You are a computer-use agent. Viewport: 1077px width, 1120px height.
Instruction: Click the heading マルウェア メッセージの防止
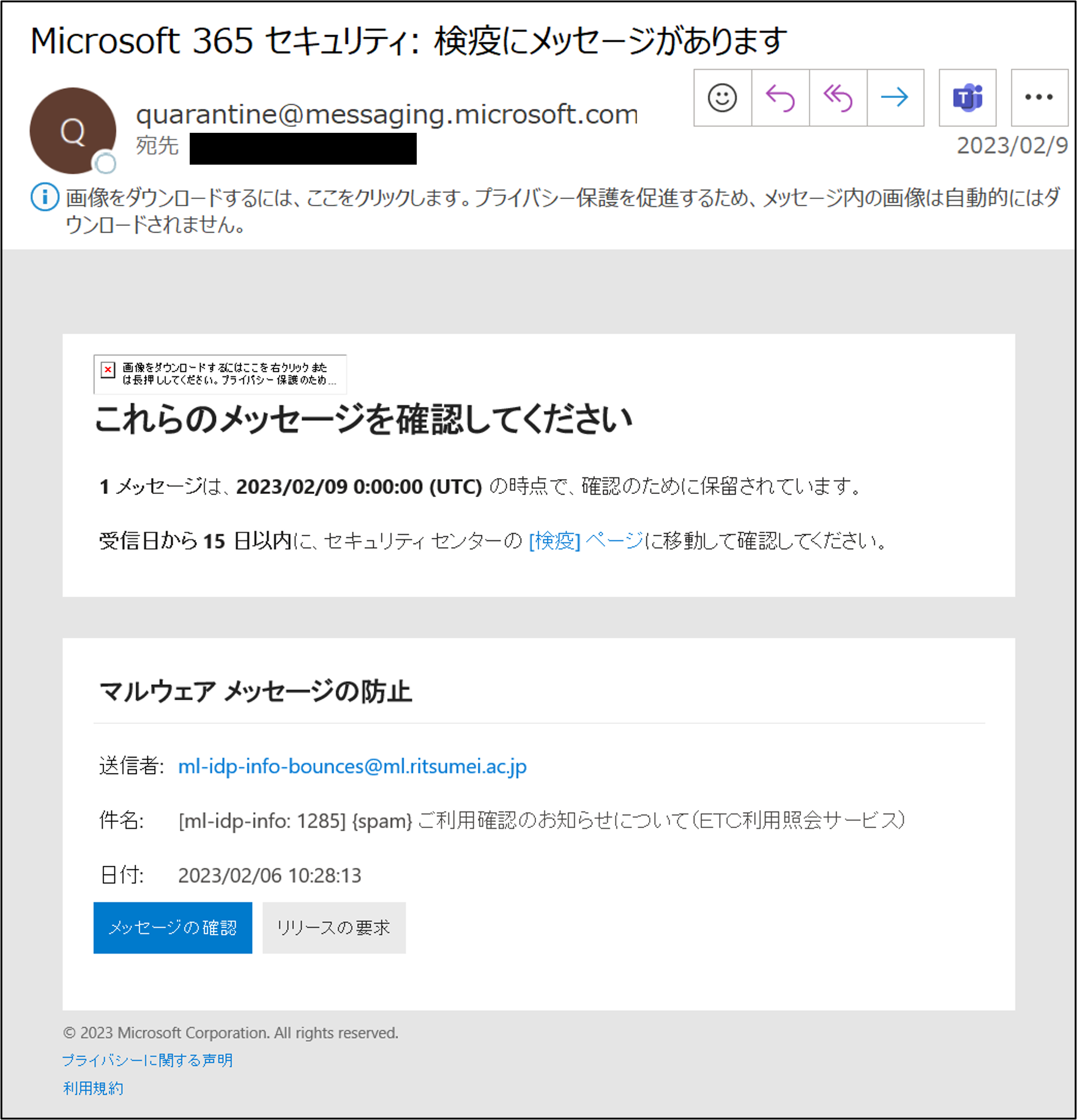256,692
